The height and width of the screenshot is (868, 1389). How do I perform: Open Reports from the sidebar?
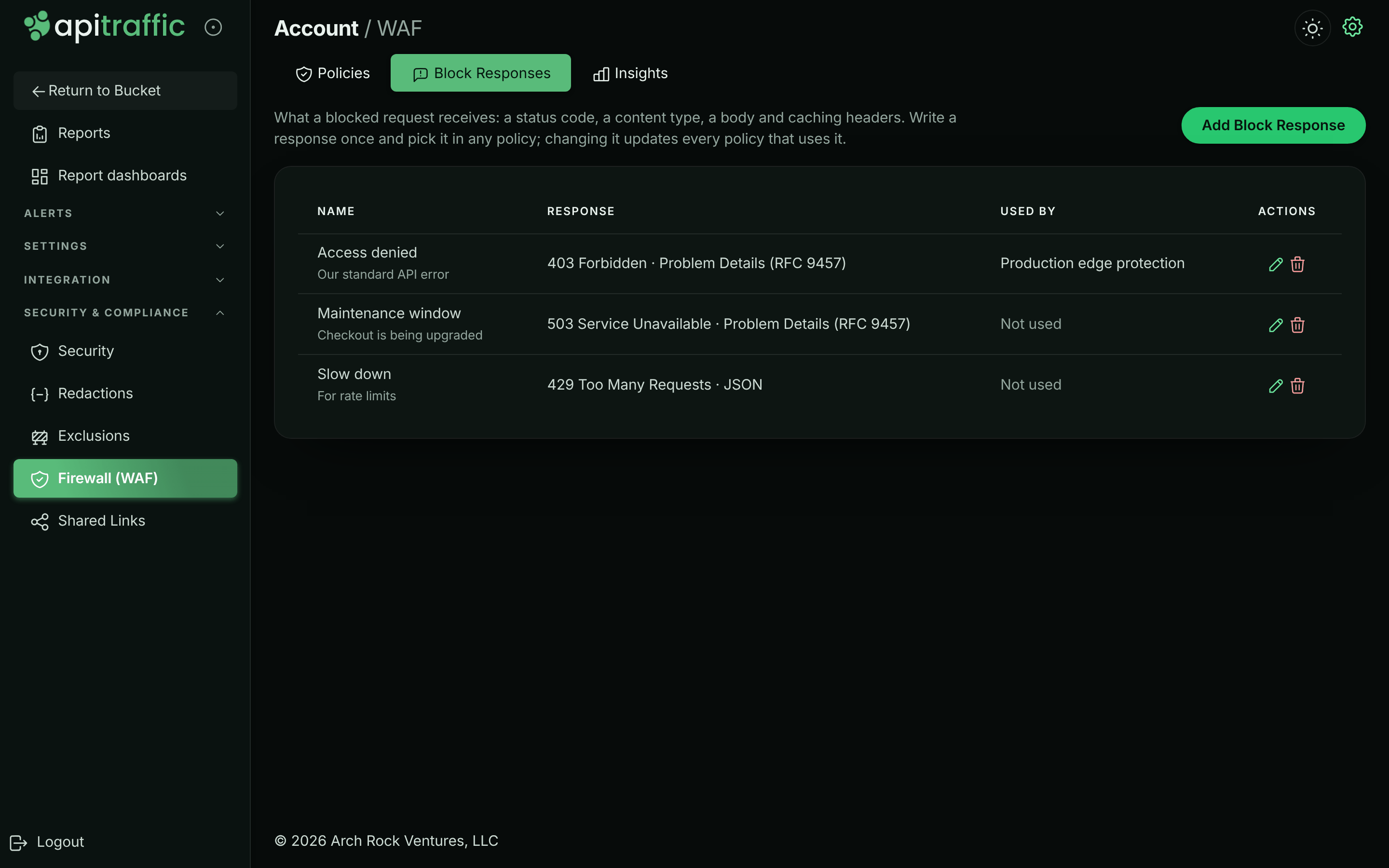tap(125, 133)
